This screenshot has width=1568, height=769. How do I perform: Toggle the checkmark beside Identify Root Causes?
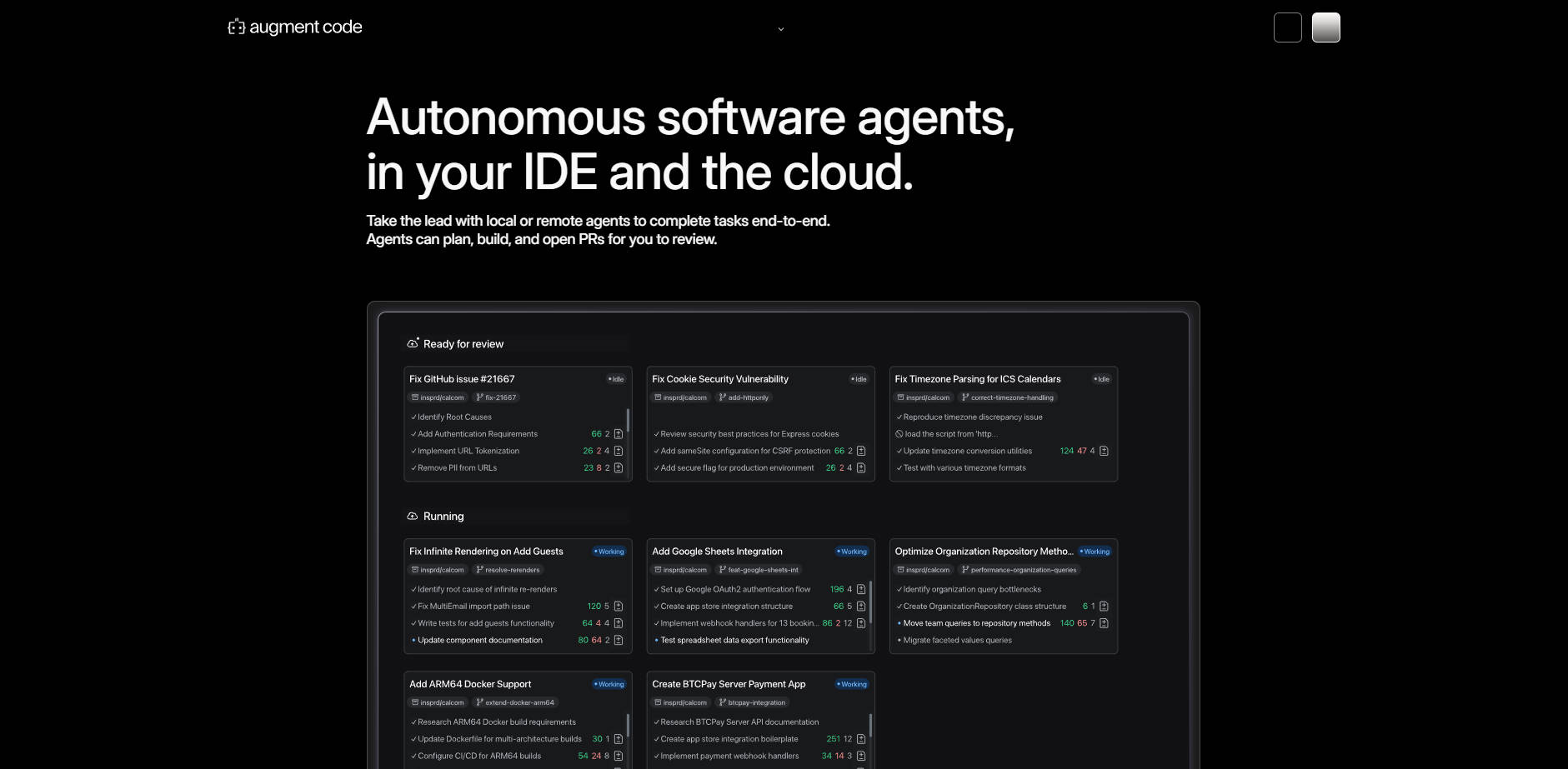[x=413, y=417]
